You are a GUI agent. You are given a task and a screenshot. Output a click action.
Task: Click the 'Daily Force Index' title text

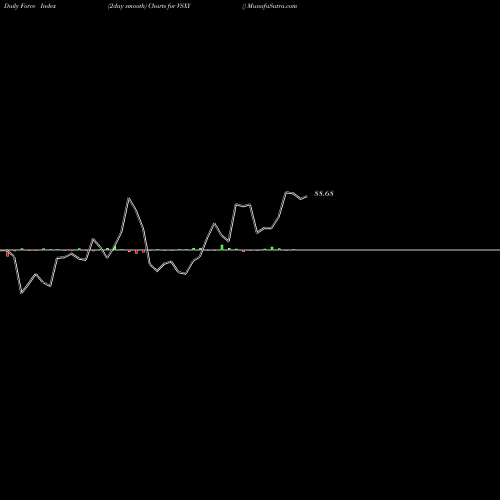point(30,6)
